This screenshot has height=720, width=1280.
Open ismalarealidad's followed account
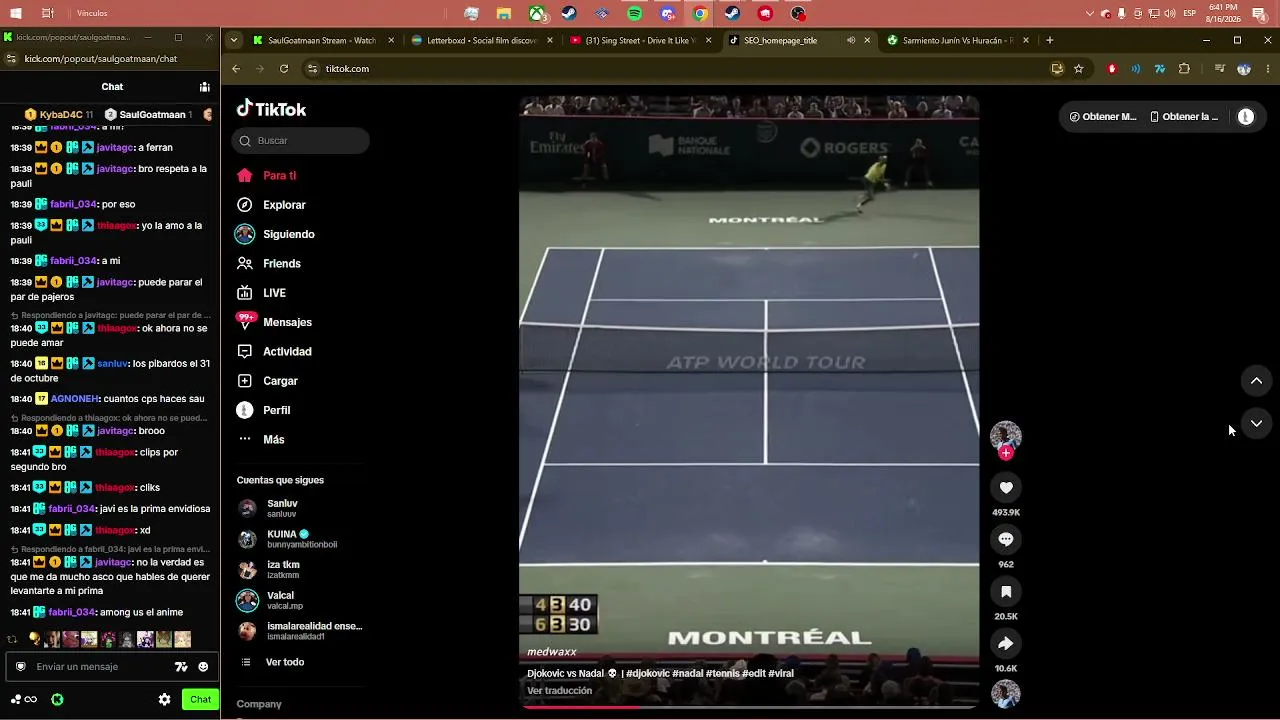(x=300, y=631)
